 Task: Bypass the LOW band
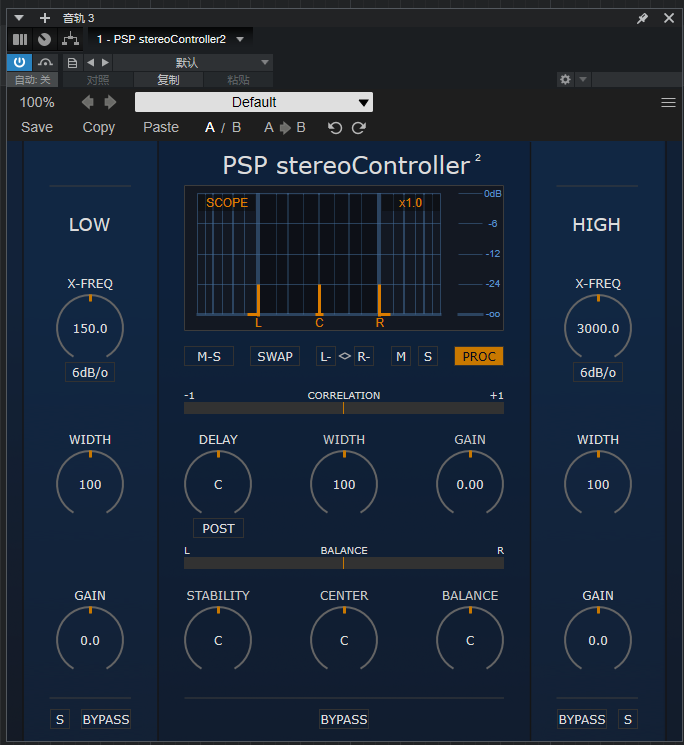[105, 719]
